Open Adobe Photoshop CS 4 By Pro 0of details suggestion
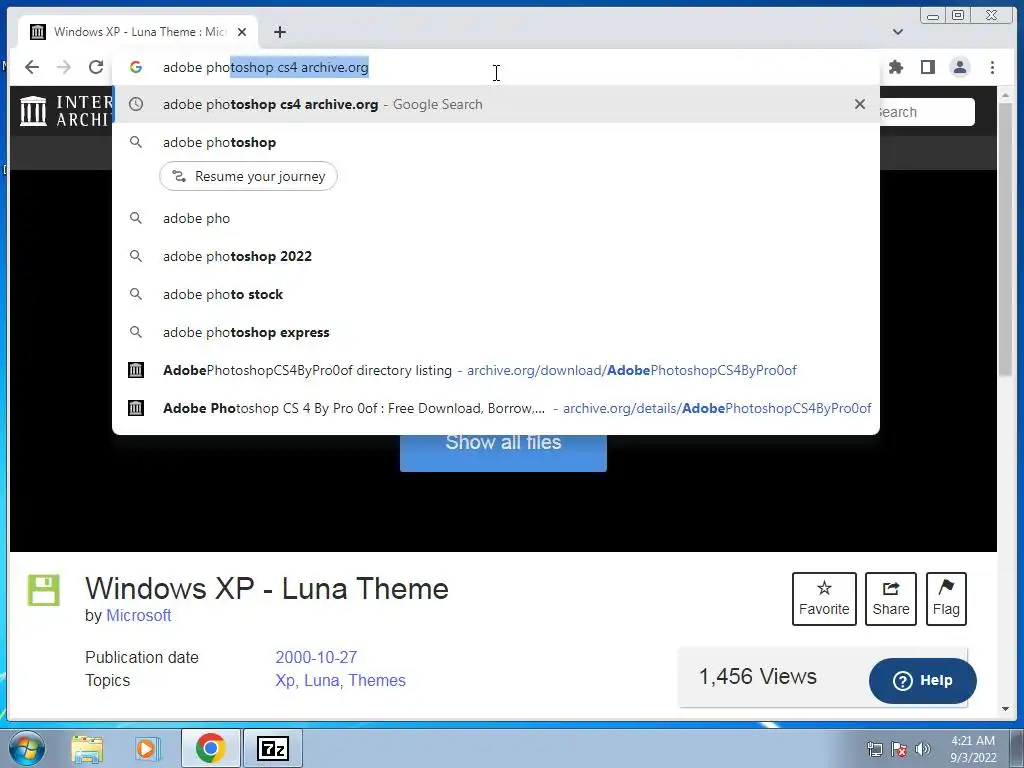The width and height of the screenshot is (1024, 768). pyautogui.click(x=496, y=408)
